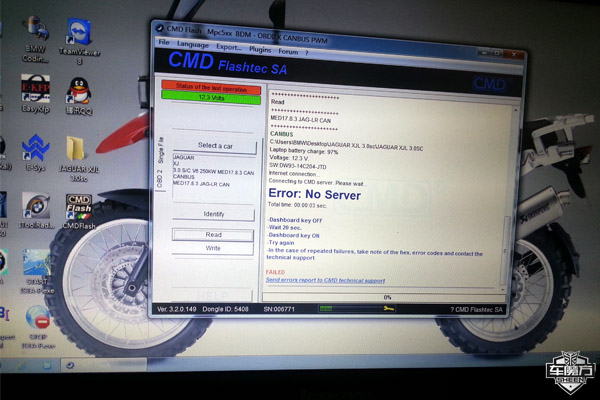Click the yellow wrench icon in status bar
The image size is (600, 400).
click(x=388, y=309)
